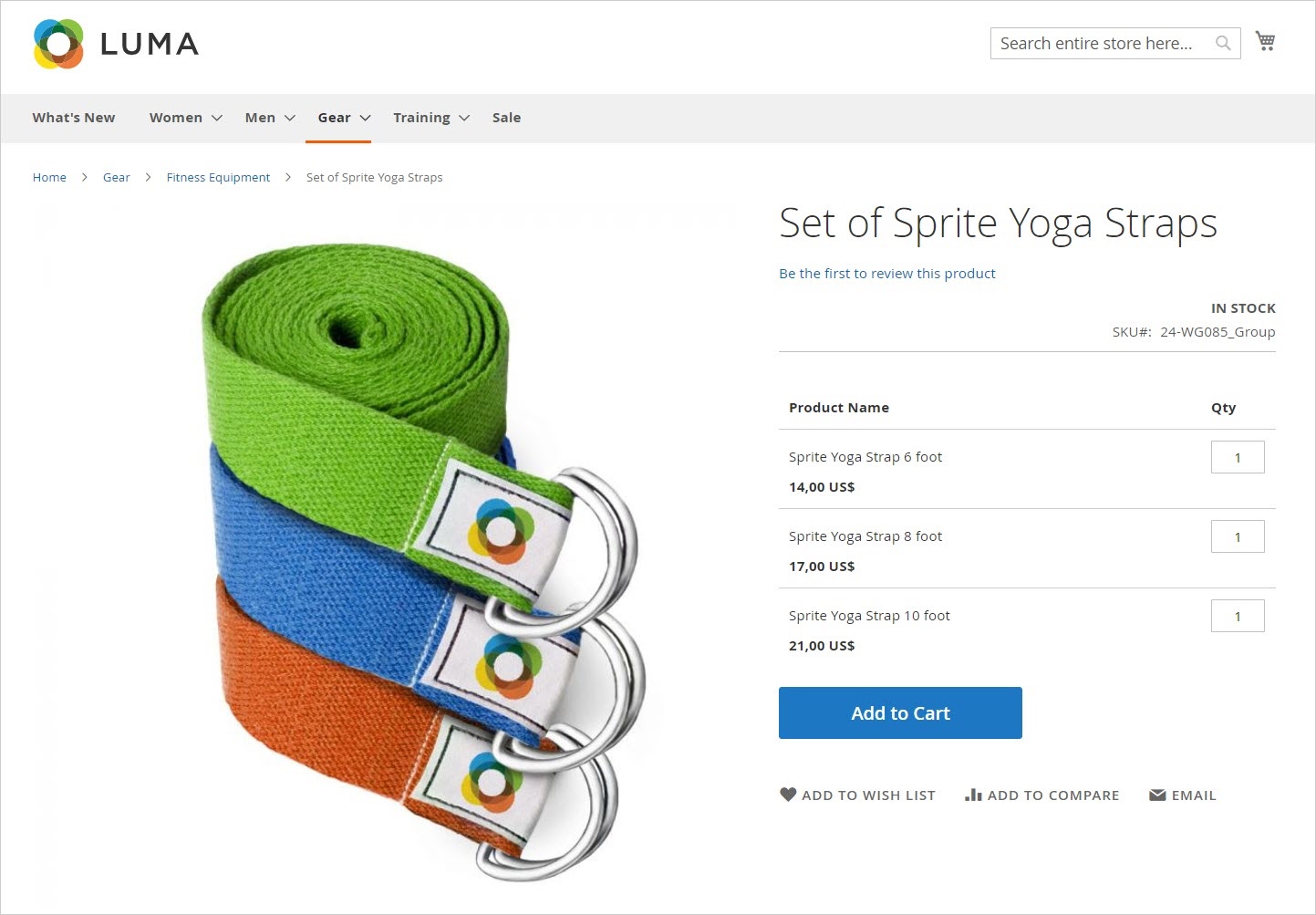Expand the Women menu chevron
This screenshot has width=1316, height=915.
pyautogui.click(x=217, y=118)
